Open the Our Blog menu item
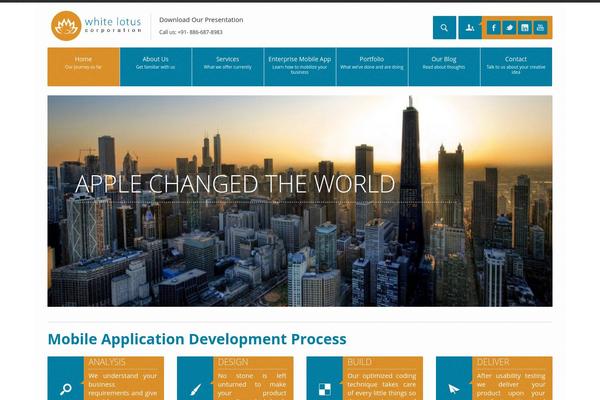600x400 pixels. pyautogui.click(x=444, y=67)
